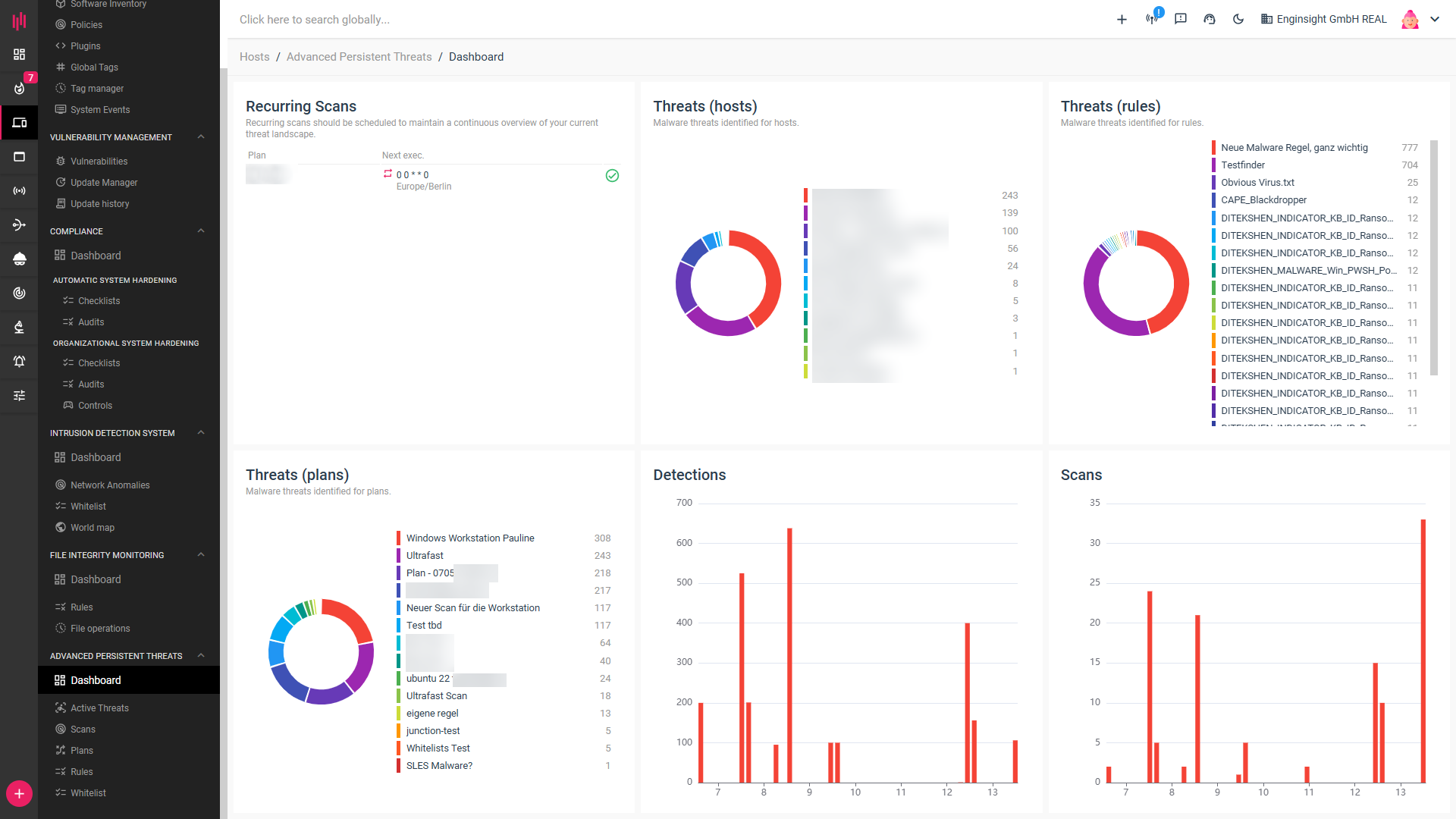Open Active Threats menu item
Viewport: 1456px width, 819px height.
click(99, 708)
